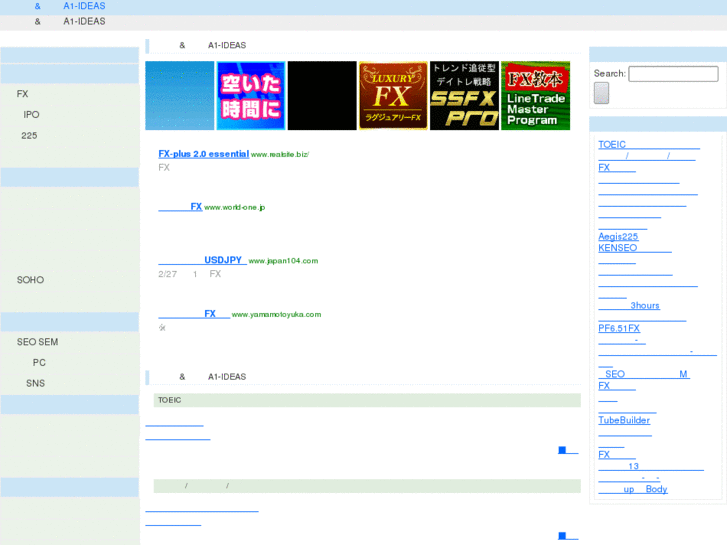
Task: Select FX in the left sidebar
Action: pyautogui.click(x=22, y=94)
